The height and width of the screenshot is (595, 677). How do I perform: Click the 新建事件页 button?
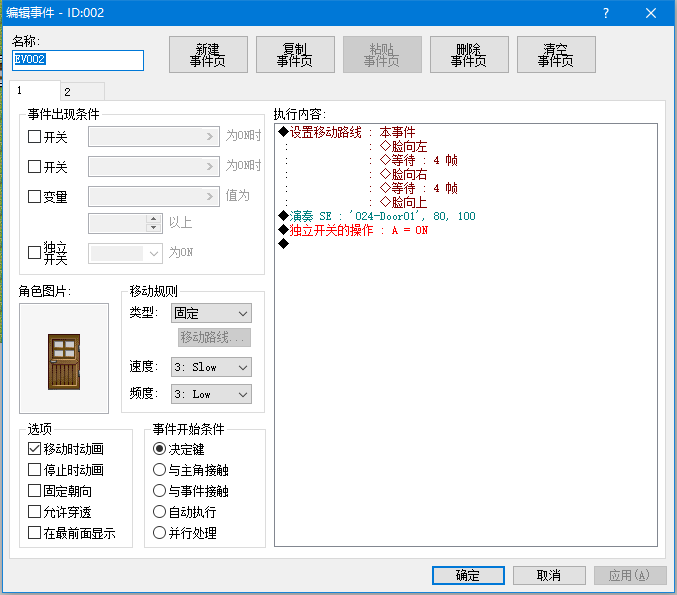click(x=208, y=54)
